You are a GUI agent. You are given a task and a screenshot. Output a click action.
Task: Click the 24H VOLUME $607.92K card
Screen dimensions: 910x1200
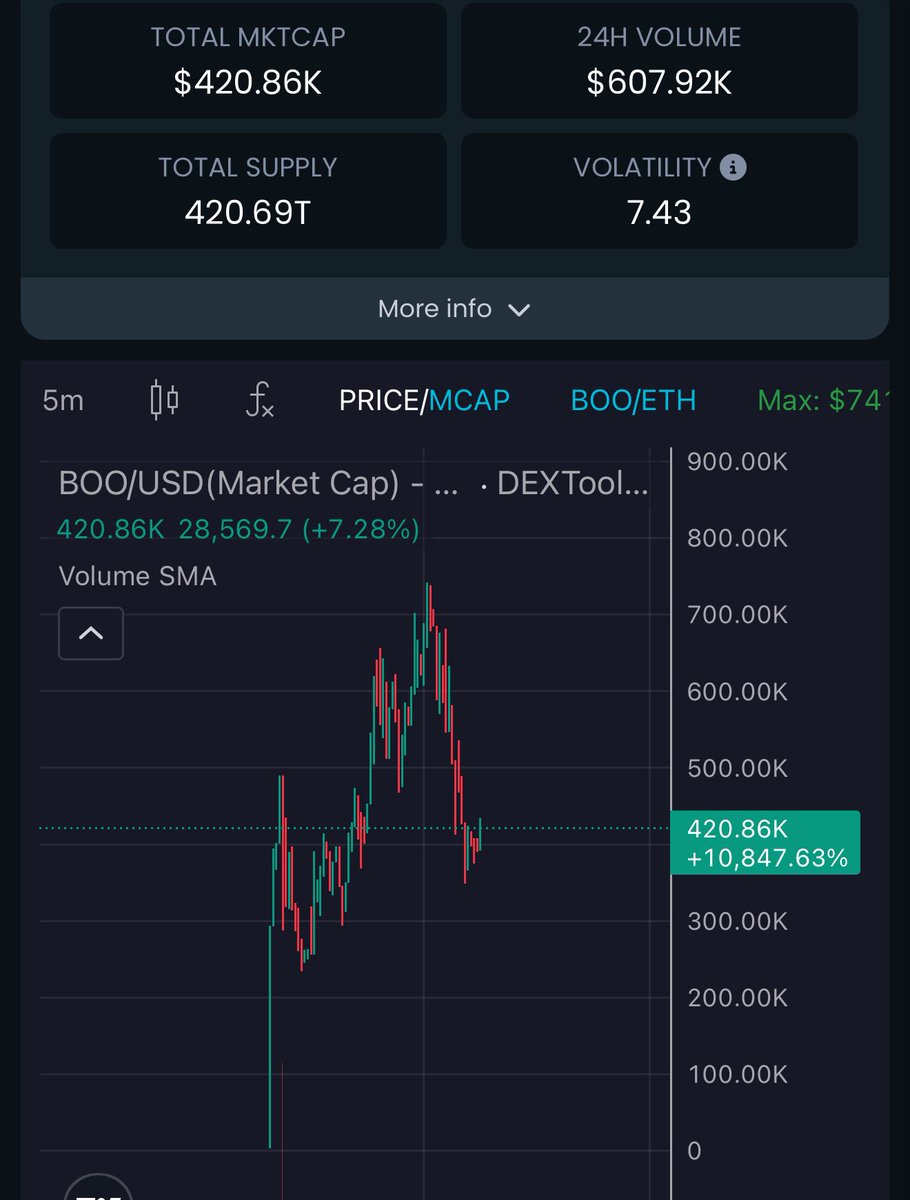pos(659,60)
